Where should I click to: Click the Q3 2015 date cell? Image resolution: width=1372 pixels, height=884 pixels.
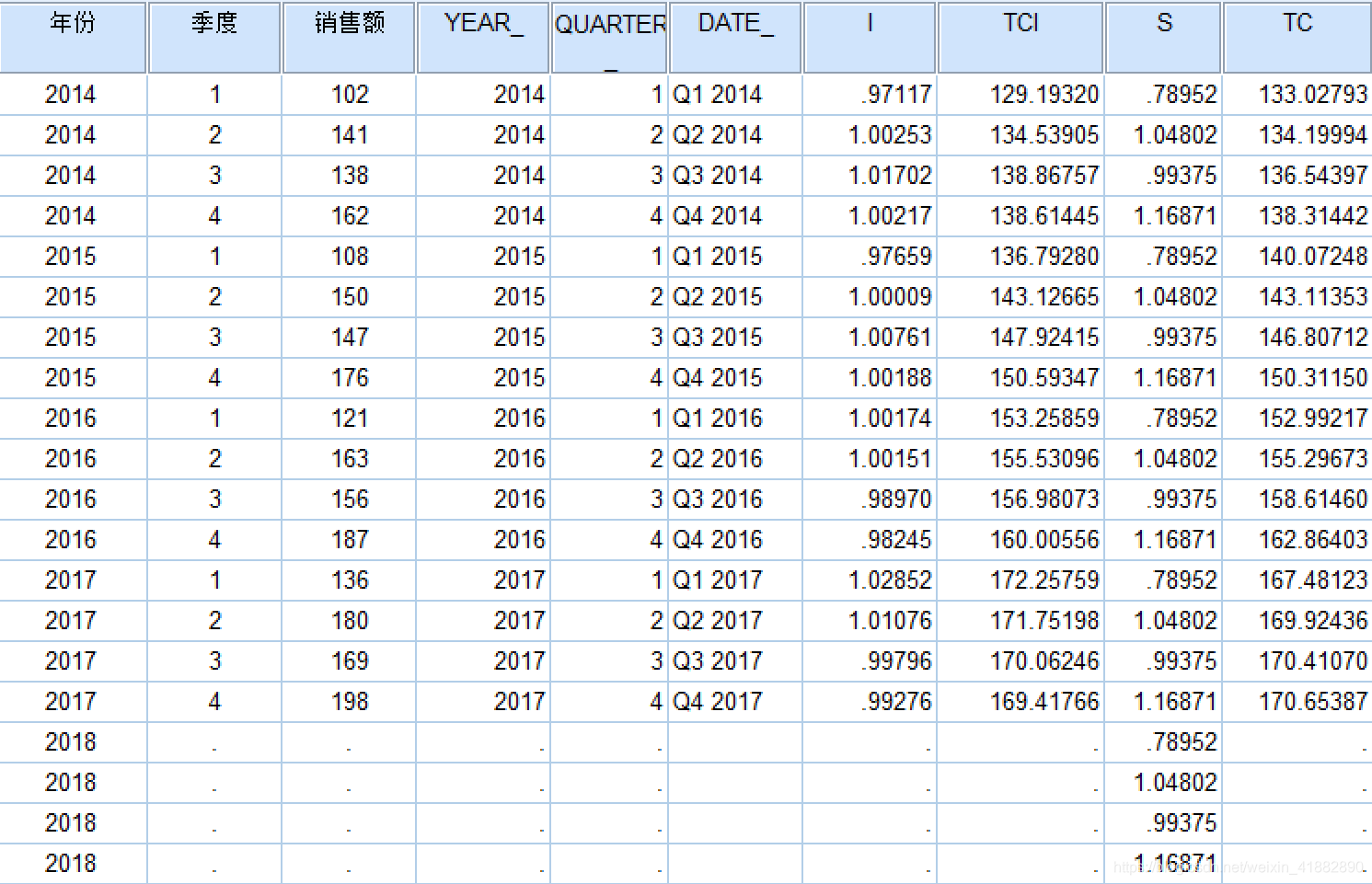(735, 338)
